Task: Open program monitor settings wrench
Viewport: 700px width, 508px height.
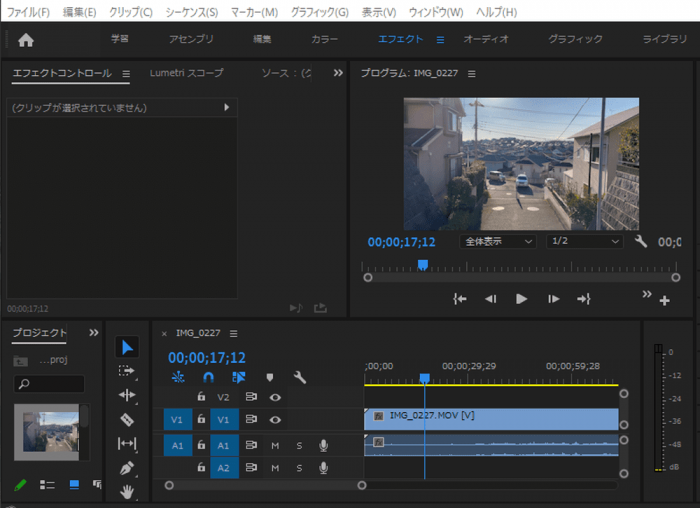Action: pyautogui.click(x=641, y=242)
